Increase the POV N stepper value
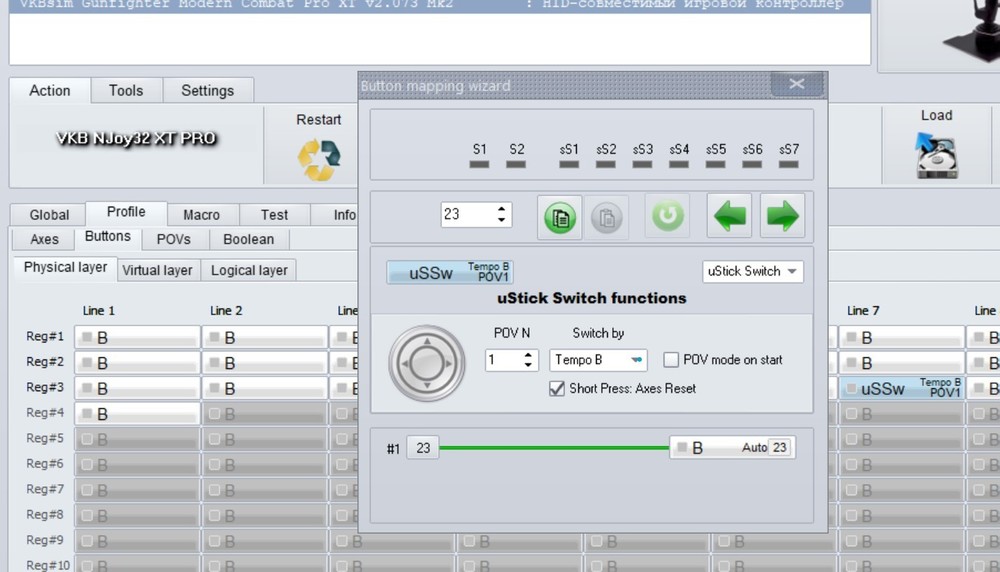Screen dimensions: 1000x572 tap(528, 355)
